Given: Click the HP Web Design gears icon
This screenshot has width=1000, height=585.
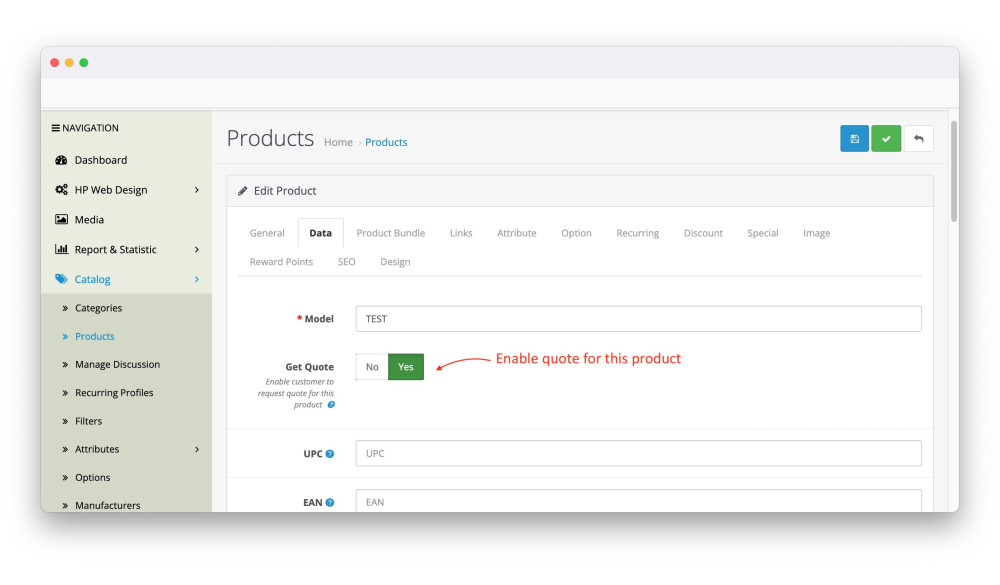Looking at the screenshot, I should point(61,190).
